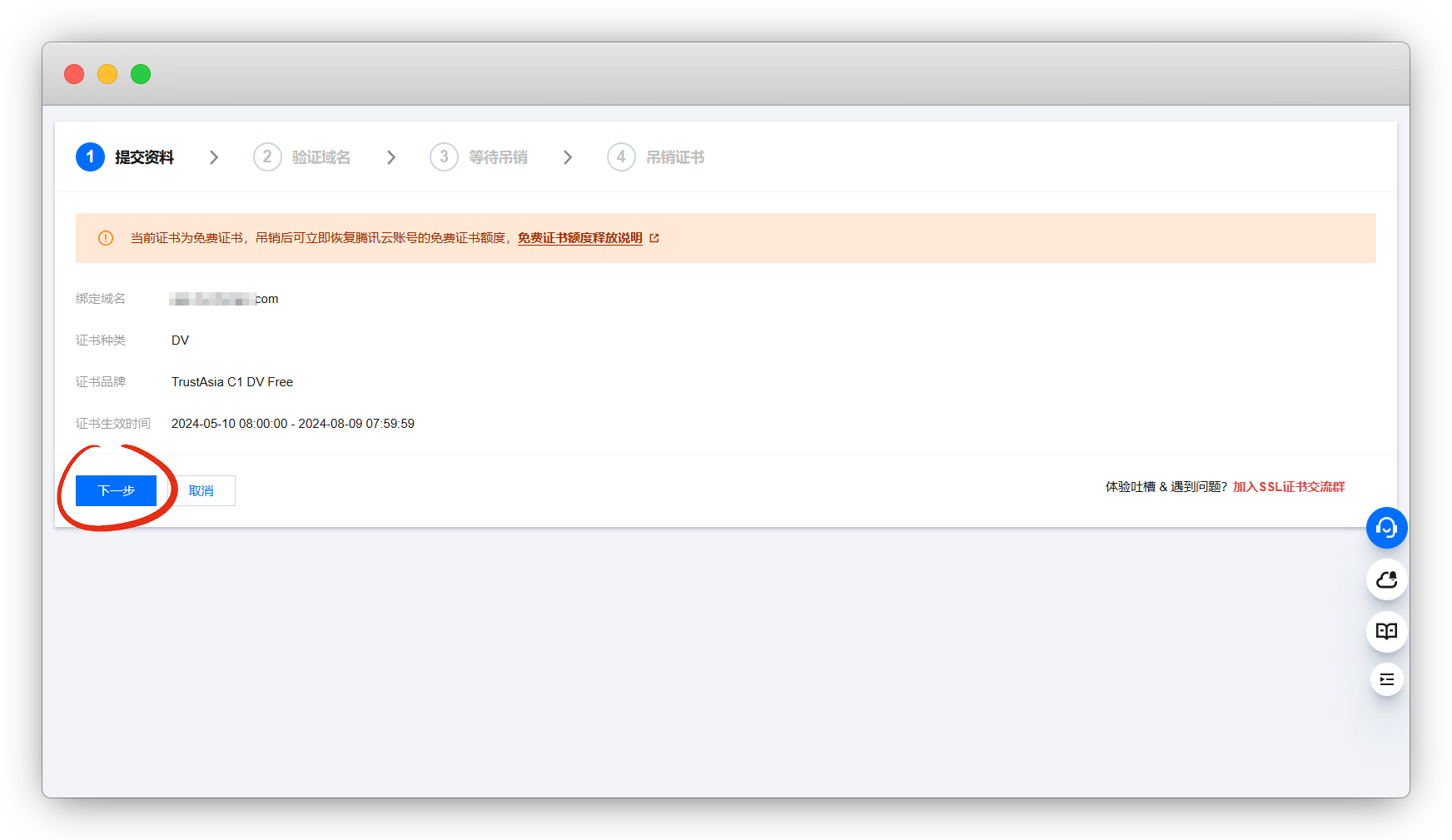Click the list menu floating icon

click(1386, 679)
